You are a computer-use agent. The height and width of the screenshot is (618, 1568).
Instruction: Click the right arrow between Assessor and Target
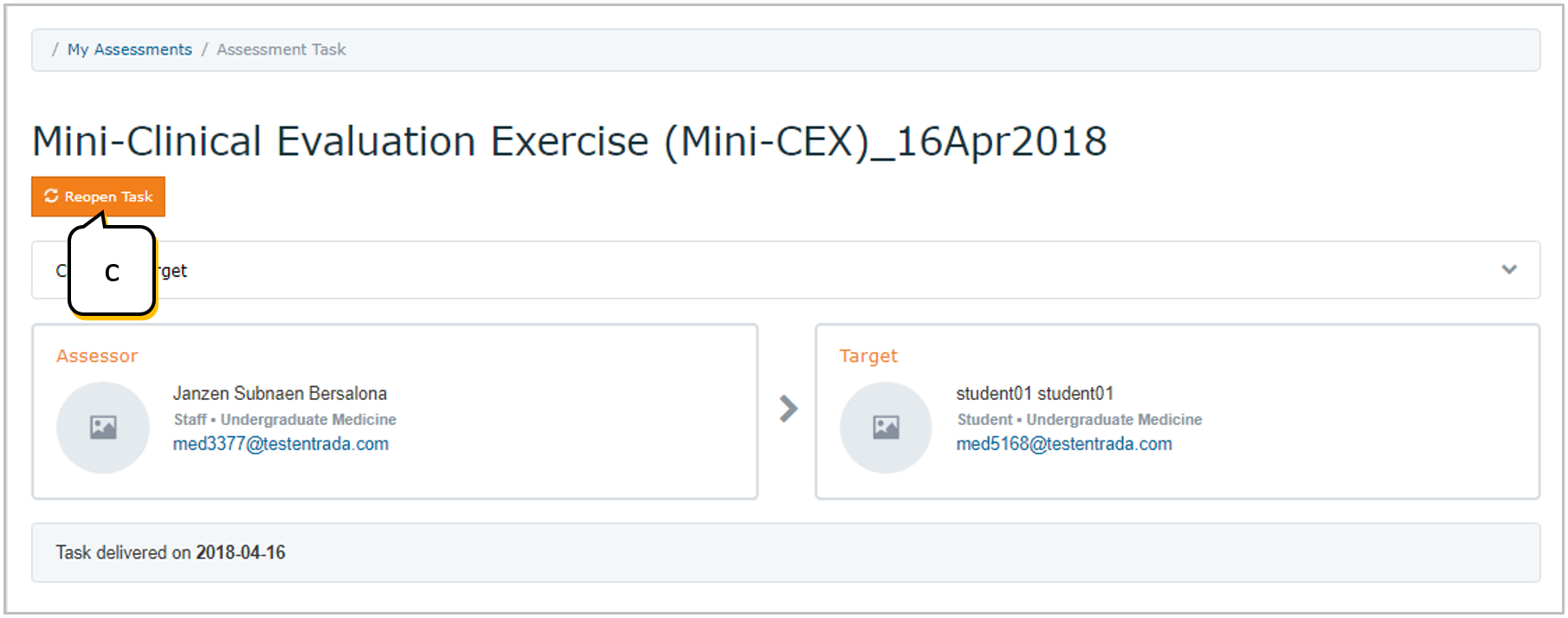click(x=788, y=409)
